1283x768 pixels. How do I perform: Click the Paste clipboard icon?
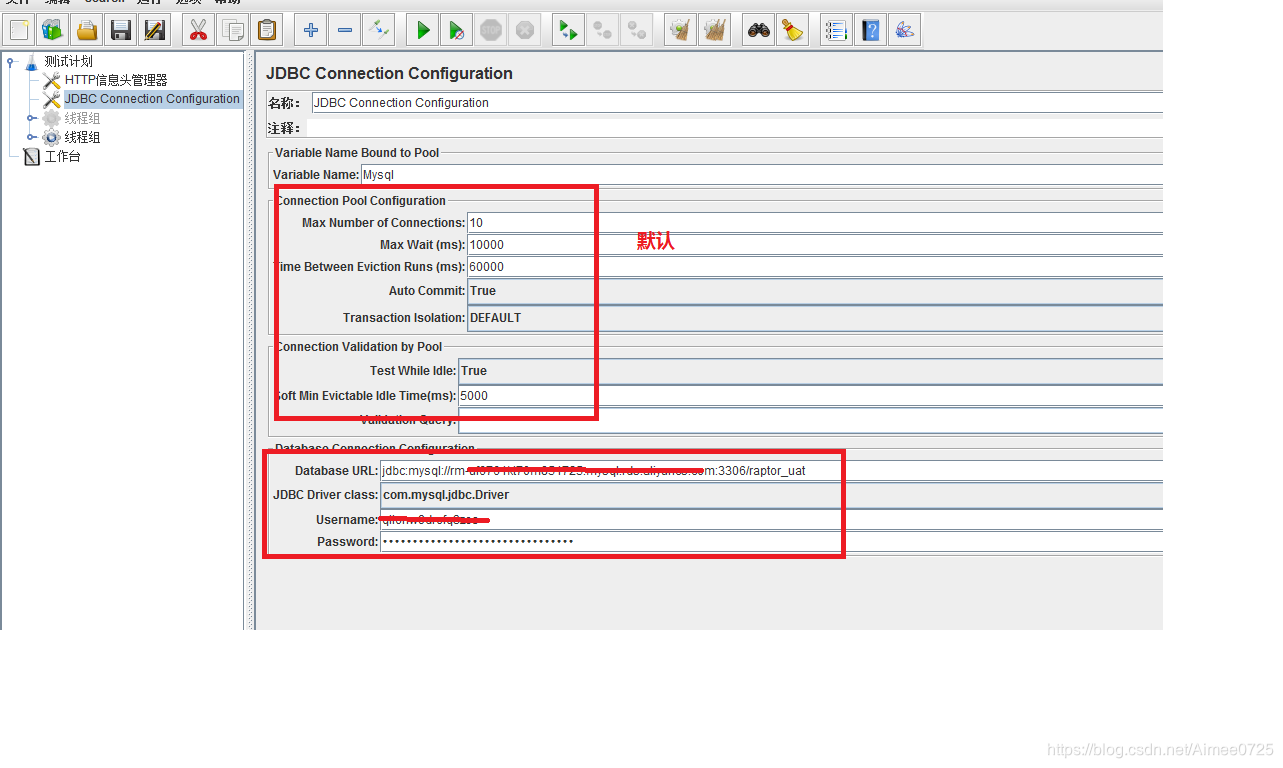click(x=267, y=30)
